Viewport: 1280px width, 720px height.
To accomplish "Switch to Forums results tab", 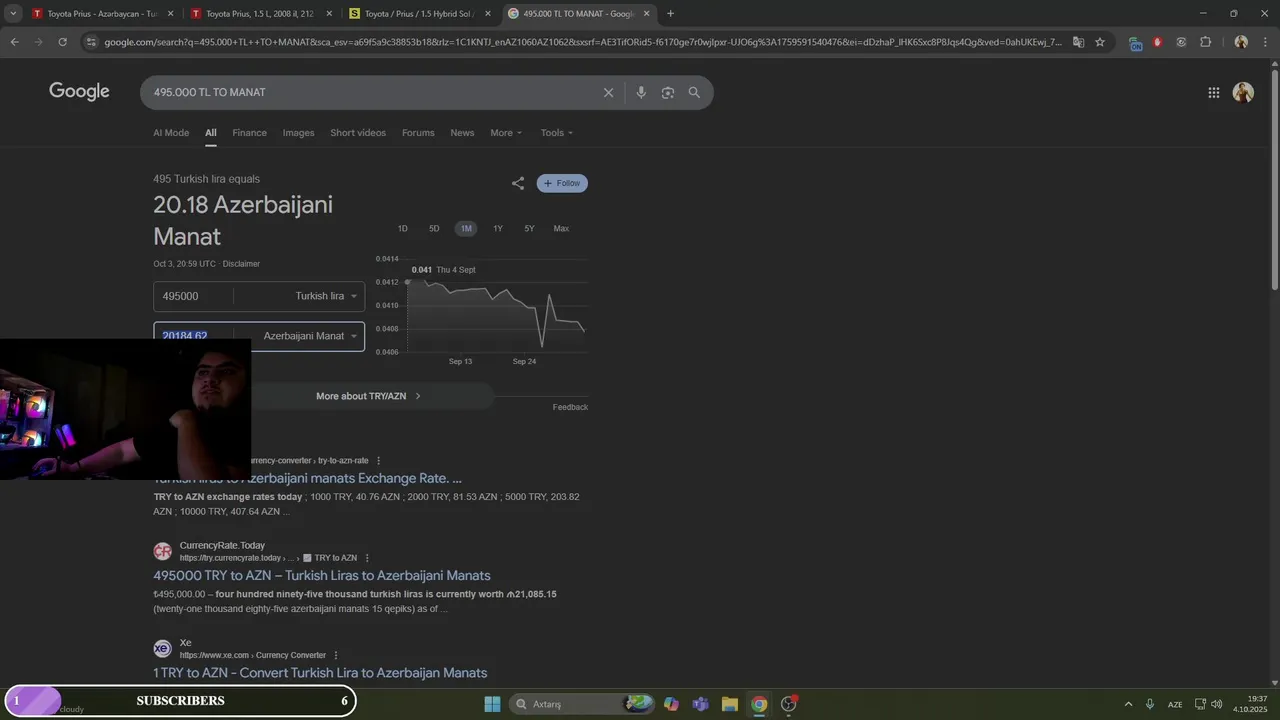I will click(x=418, y=133).
